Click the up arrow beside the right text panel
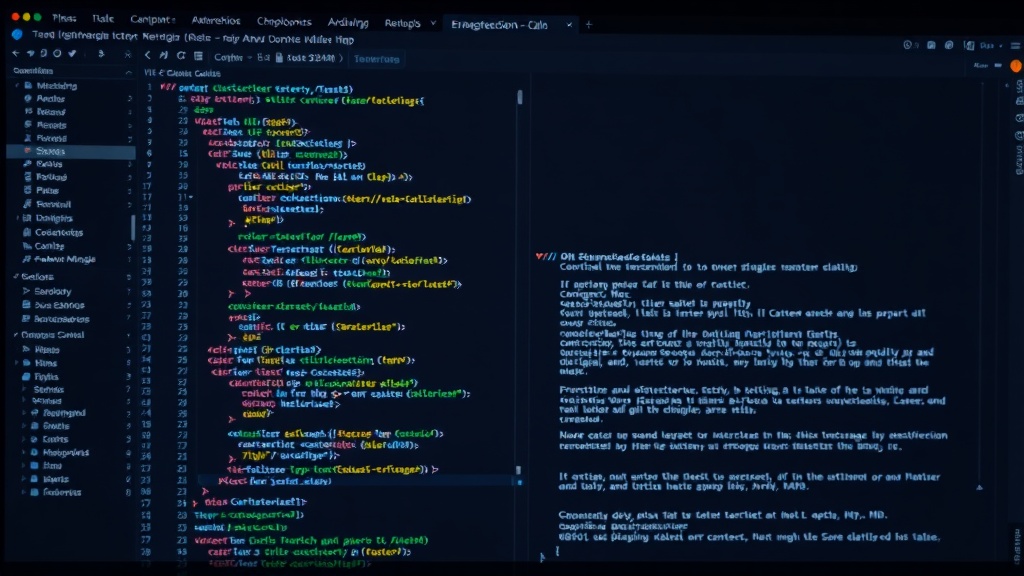 tap(980, 487)
